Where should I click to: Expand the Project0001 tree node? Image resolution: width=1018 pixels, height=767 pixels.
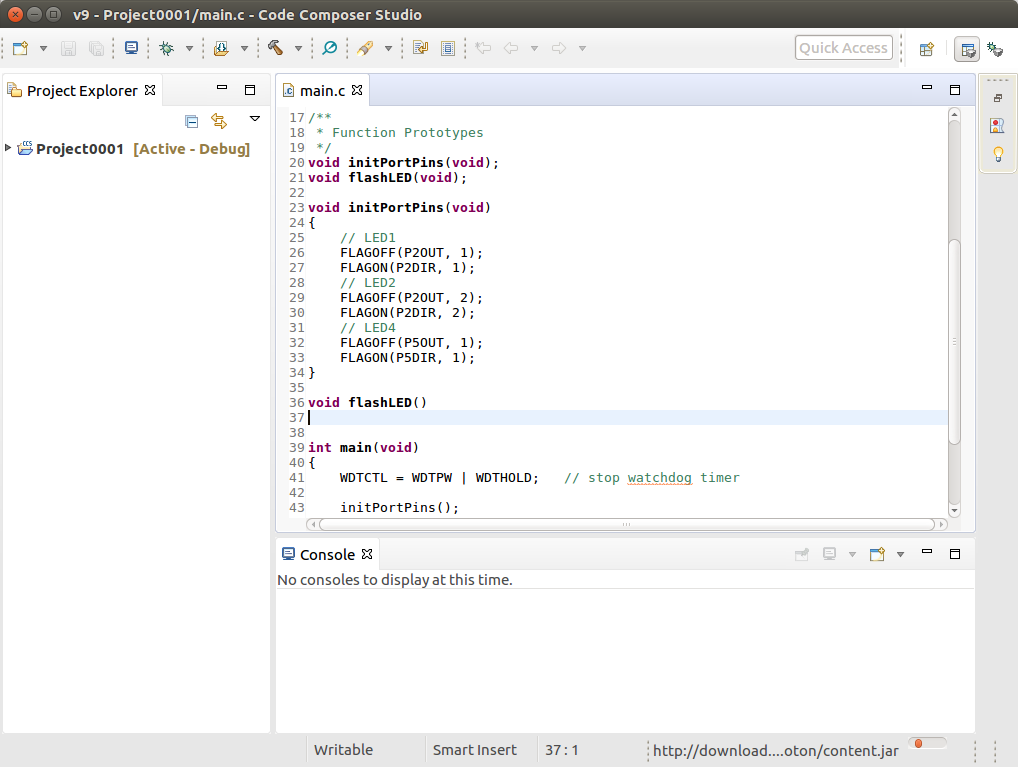pyautogui.click(x=9, y=149)
